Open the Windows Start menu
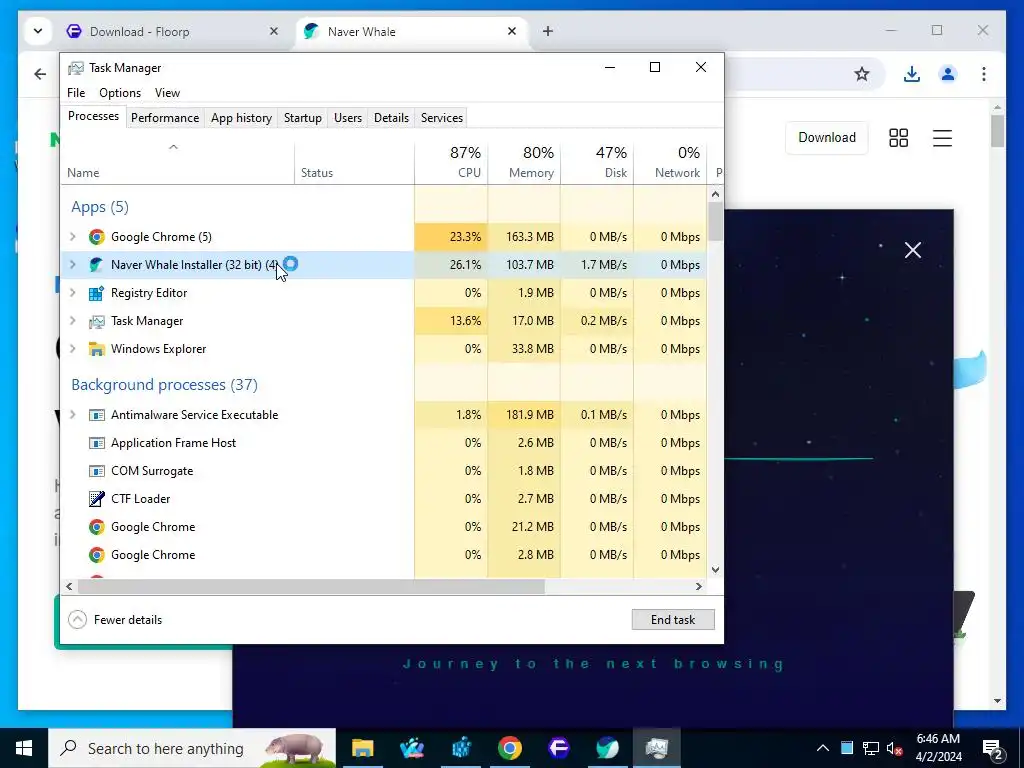 [24, 748]
